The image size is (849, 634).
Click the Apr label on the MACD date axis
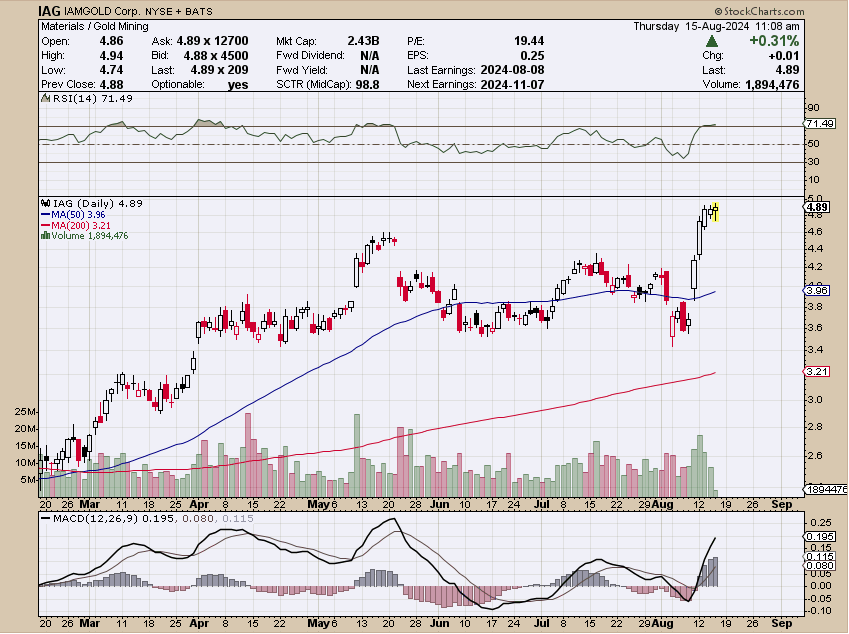coord(199,623)
